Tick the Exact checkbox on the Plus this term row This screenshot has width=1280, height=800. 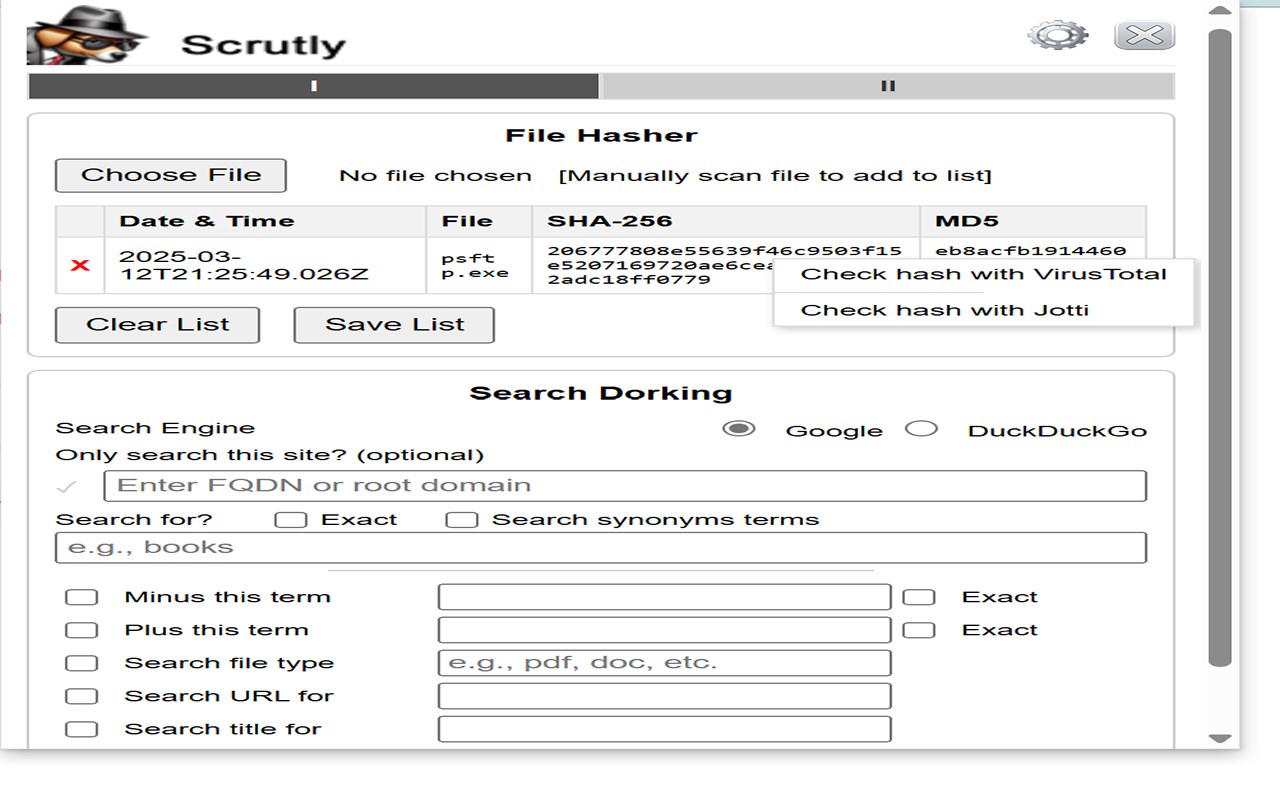[919, 630]
